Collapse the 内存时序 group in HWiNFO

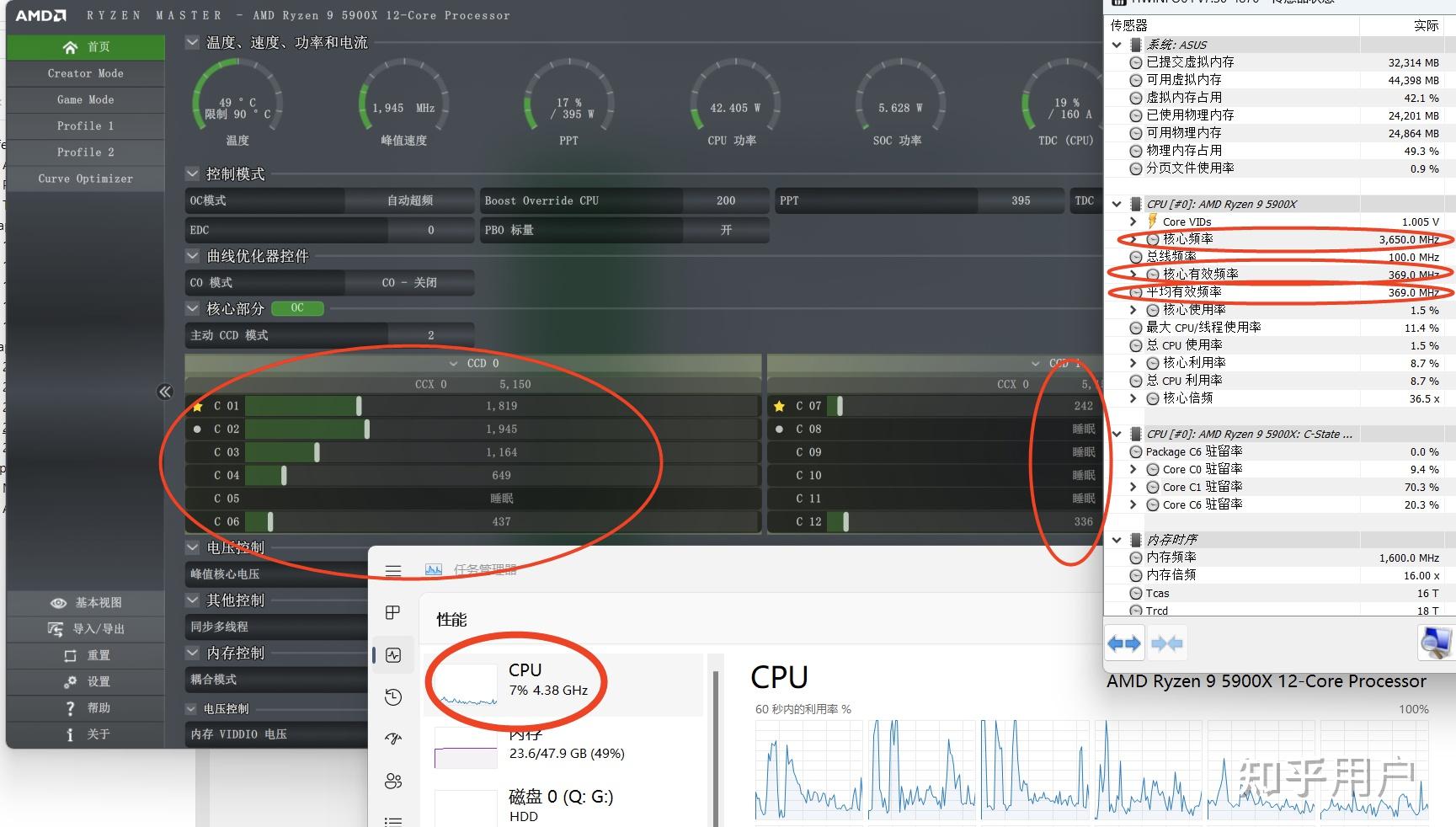tap(1117, 540)
